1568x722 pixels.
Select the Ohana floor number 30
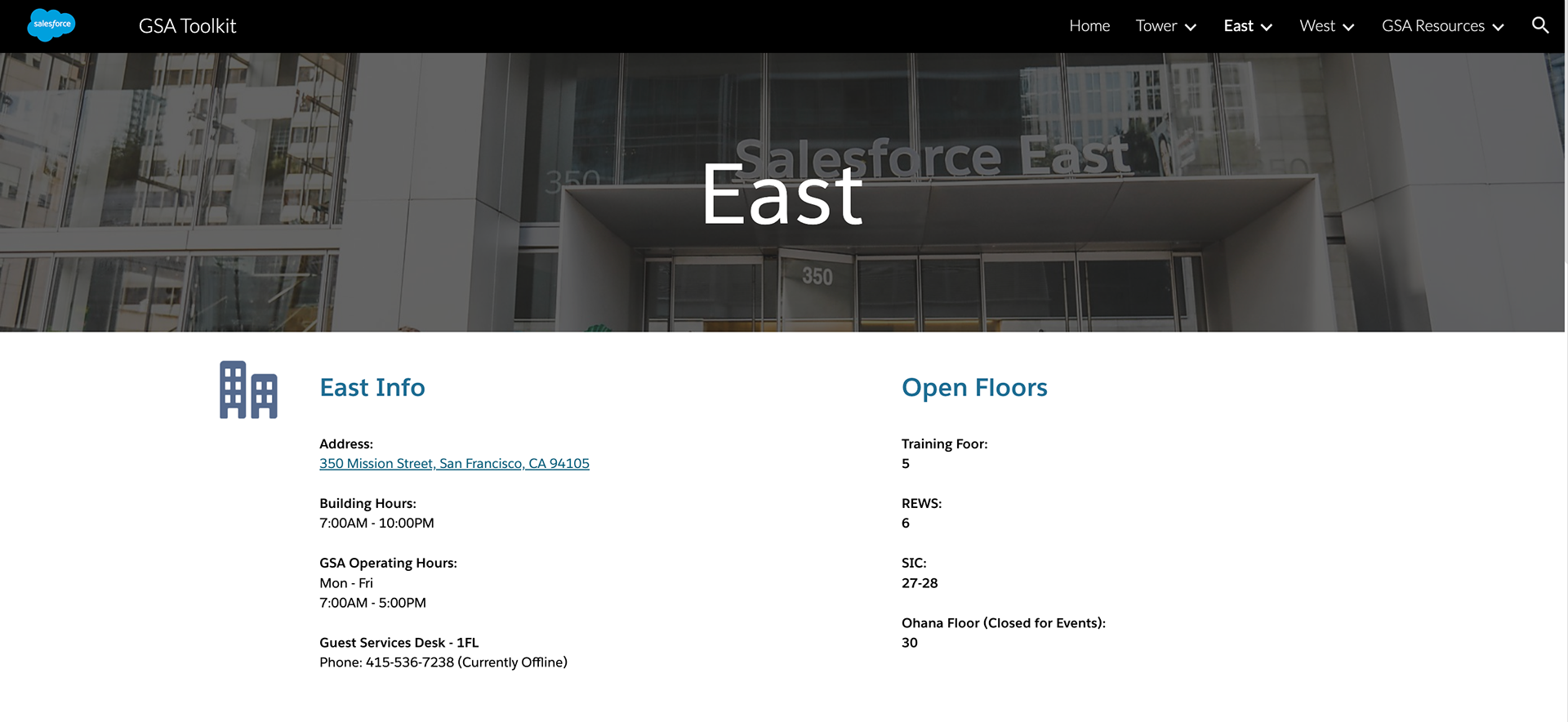click(x=910, y=643)
